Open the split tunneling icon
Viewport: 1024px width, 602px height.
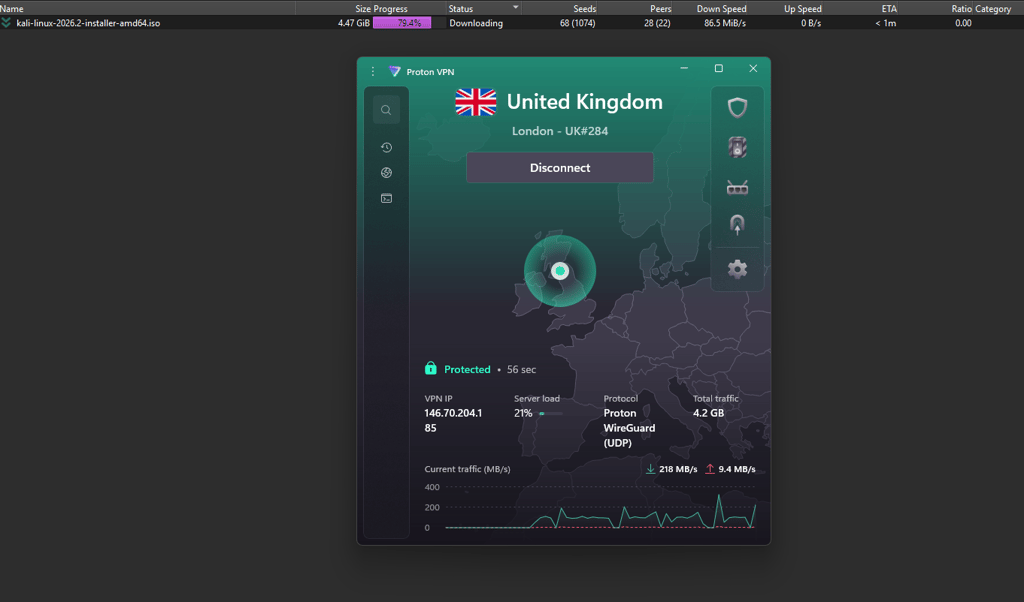coord(737,225)
